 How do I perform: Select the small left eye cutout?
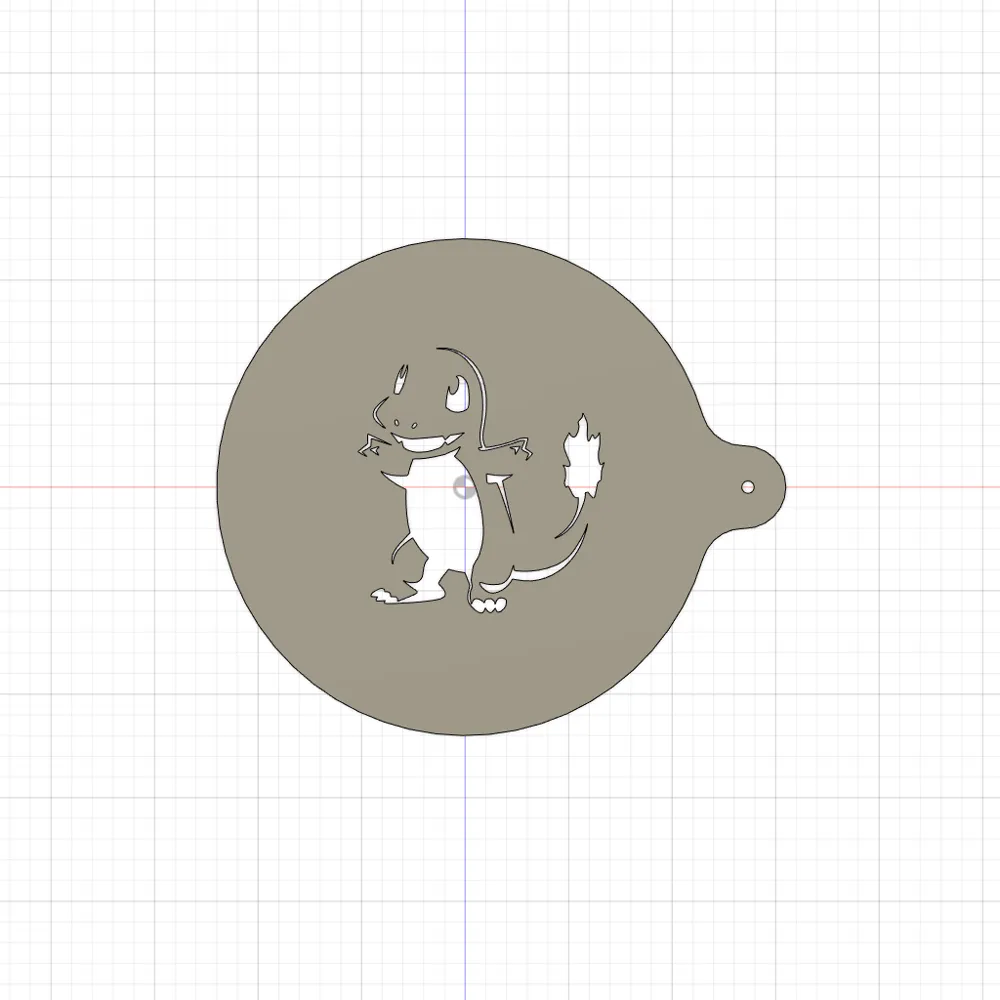(401, 379)
